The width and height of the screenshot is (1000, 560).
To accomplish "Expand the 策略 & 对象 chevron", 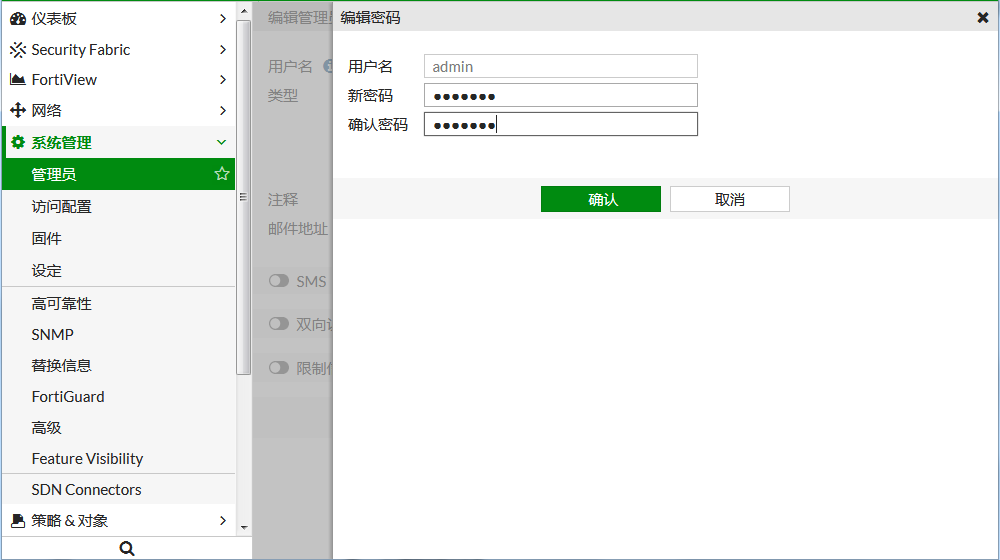I will (222, 520).
